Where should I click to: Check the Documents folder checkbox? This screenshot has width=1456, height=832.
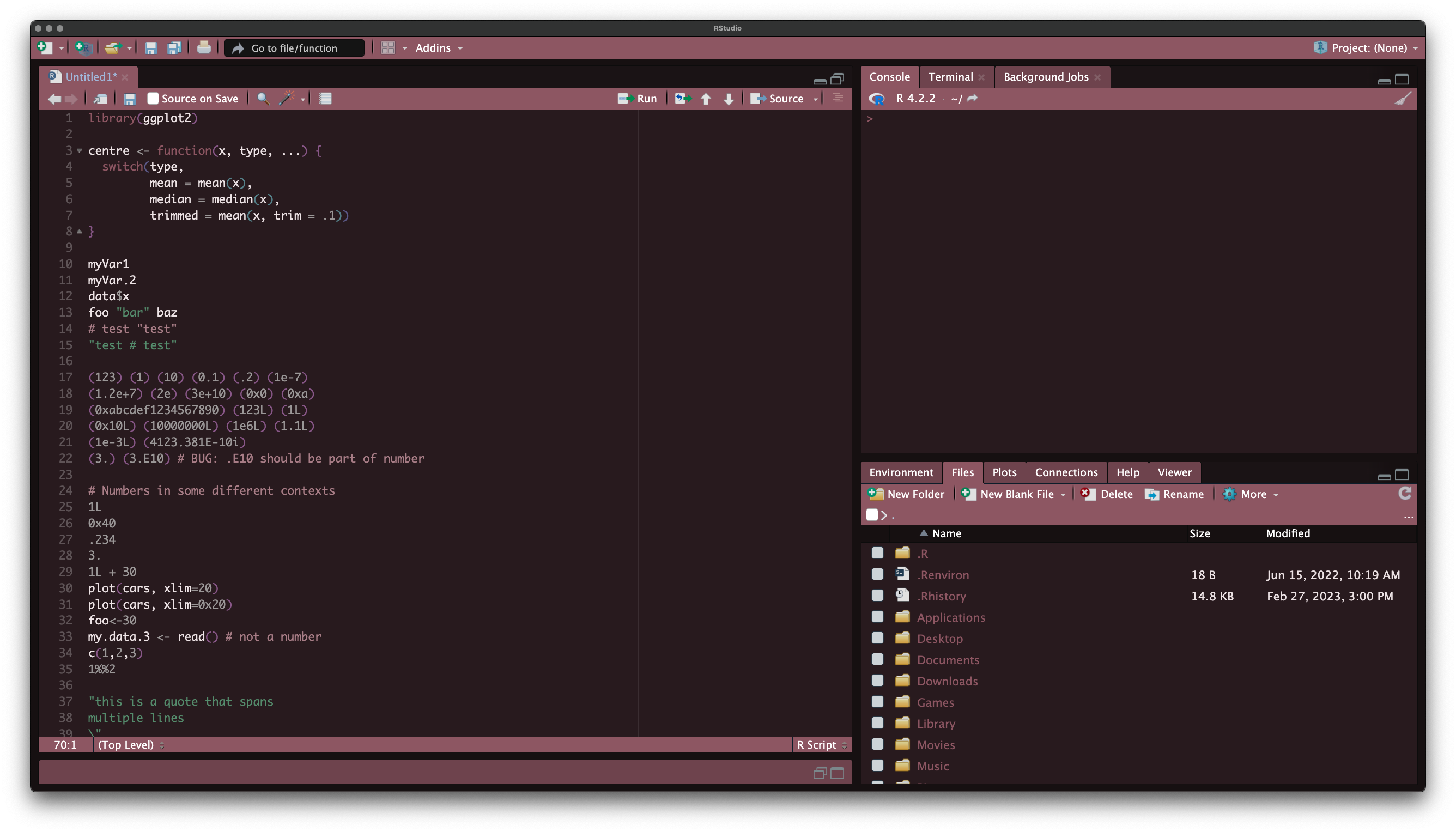[877, 659]
